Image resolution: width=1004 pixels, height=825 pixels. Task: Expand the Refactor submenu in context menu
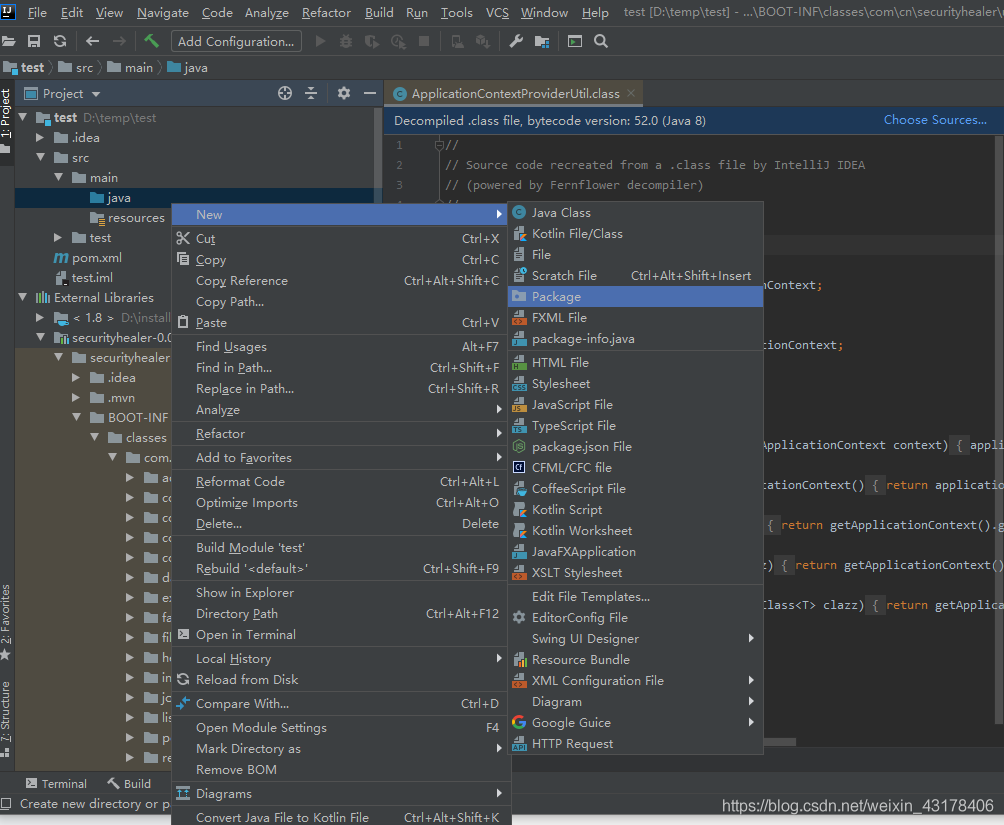pyautogui.click(x=339, y=434)
